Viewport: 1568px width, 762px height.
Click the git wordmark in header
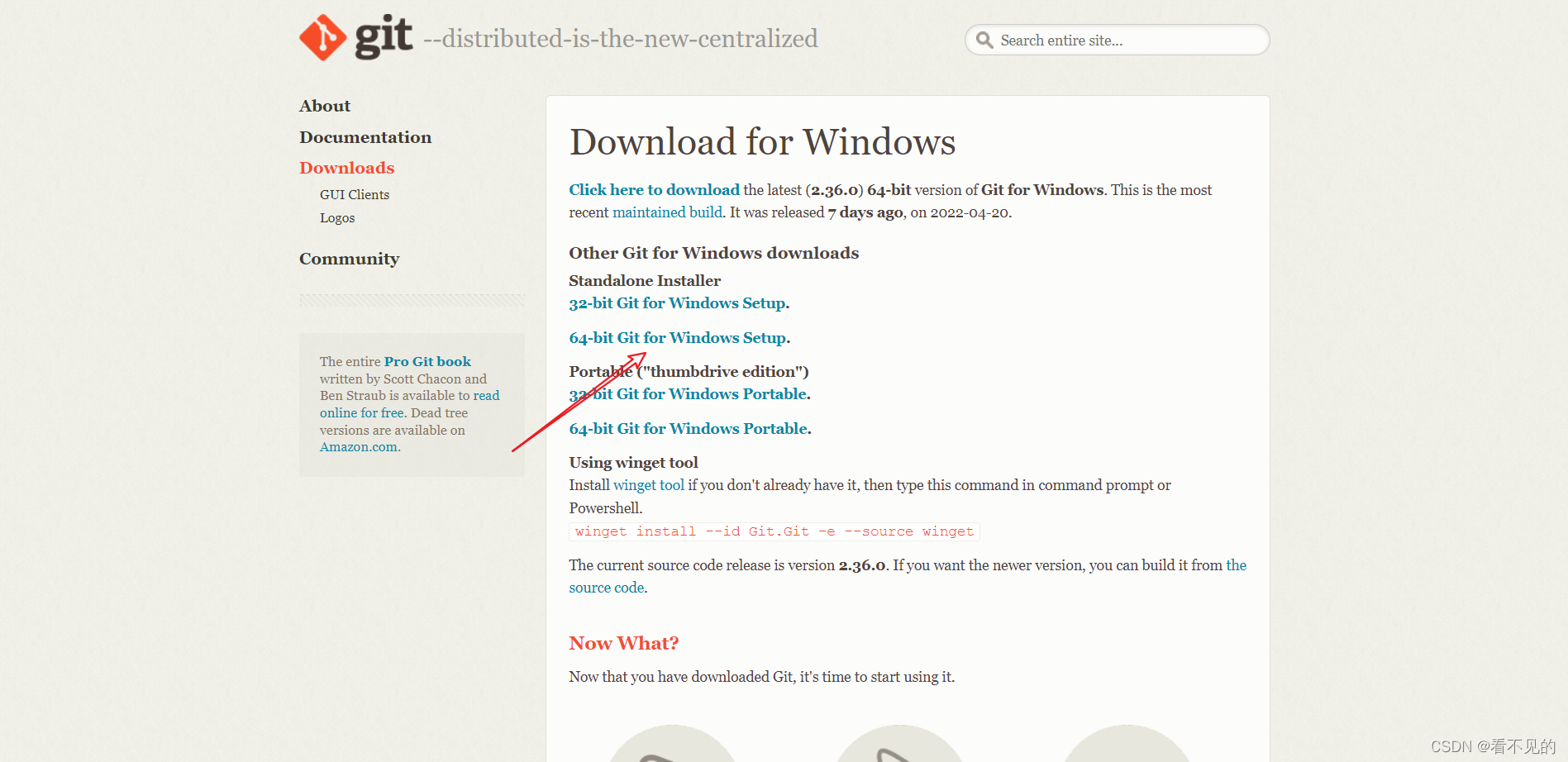(384, 37)
